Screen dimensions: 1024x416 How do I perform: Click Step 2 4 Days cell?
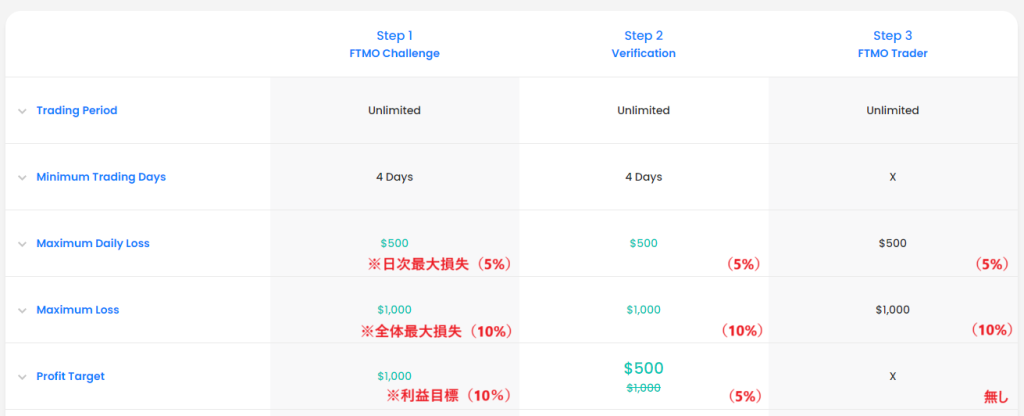pyautogui.click(x=643, y=177)
